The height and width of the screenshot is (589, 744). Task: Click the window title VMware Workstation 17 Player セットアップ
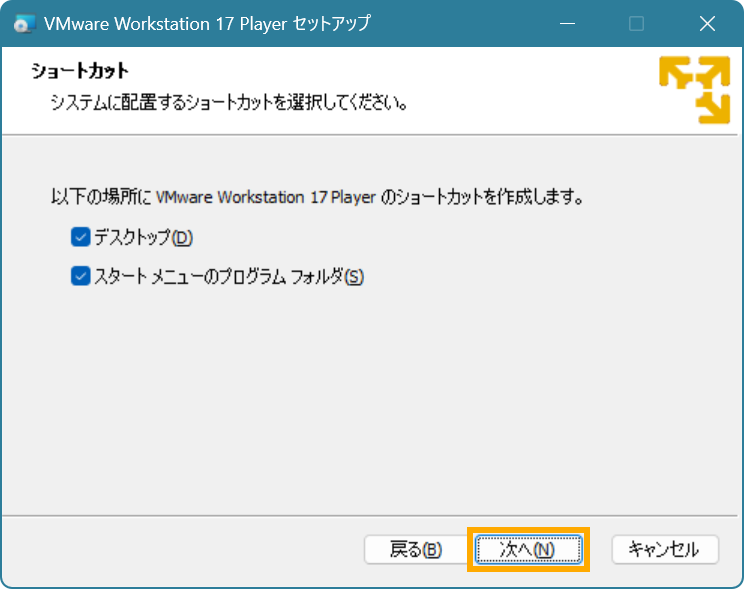click(x=207, y=23)
